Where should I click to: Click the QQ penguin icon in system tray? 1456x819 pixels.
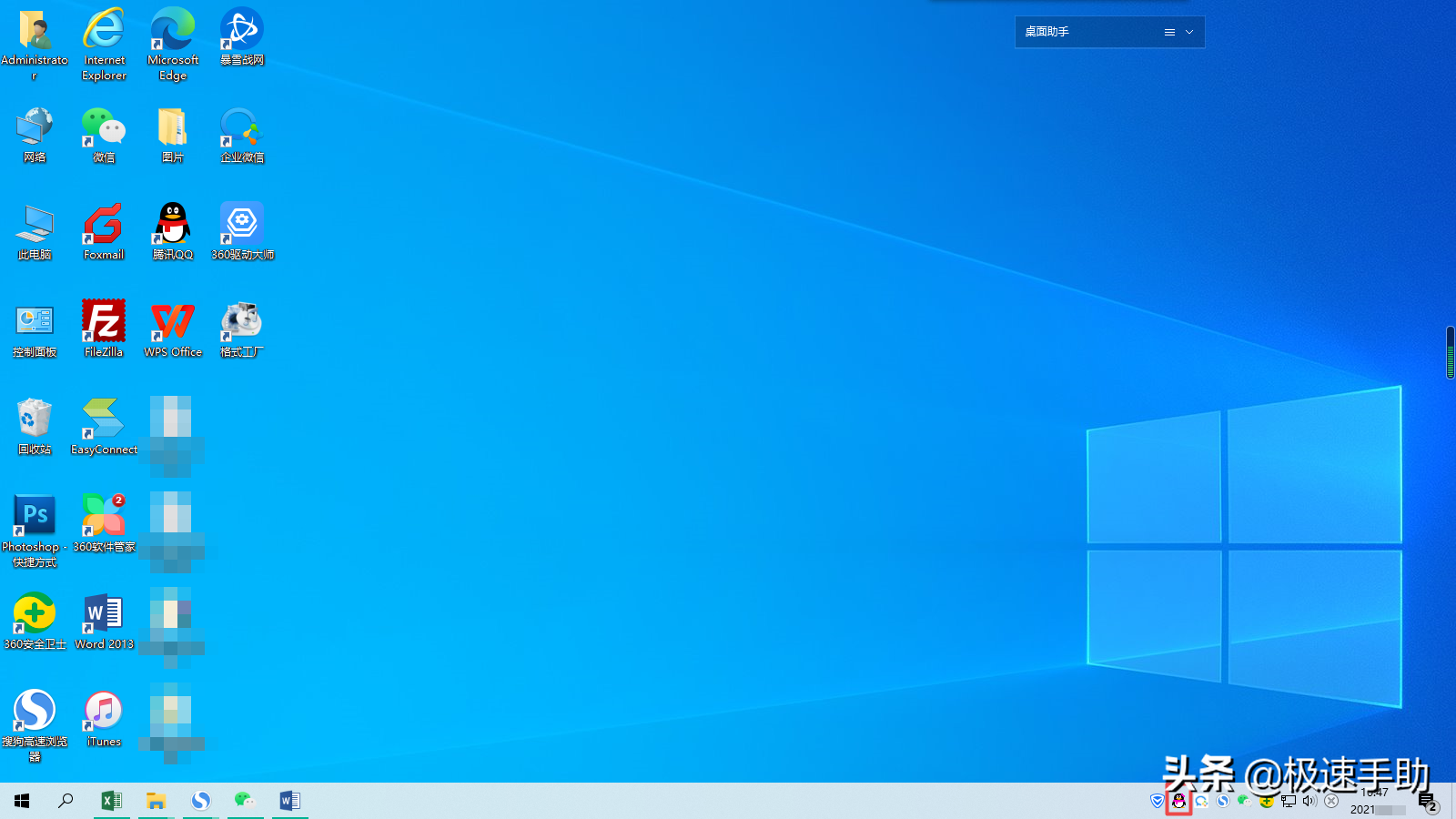(x=1178, y=802)
